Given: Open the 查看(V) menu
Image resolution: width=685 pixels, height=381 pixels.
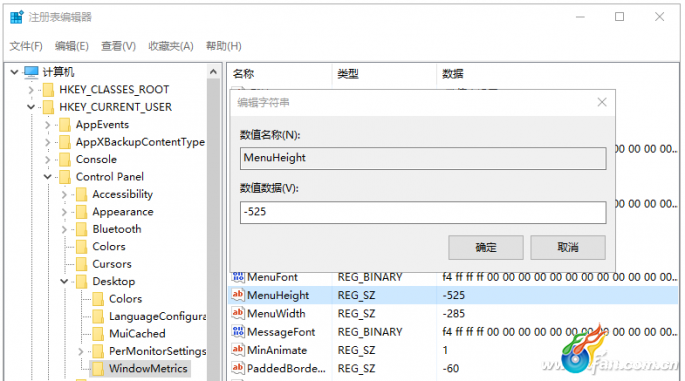Looking at the screenshot, I should coord(118,46).
